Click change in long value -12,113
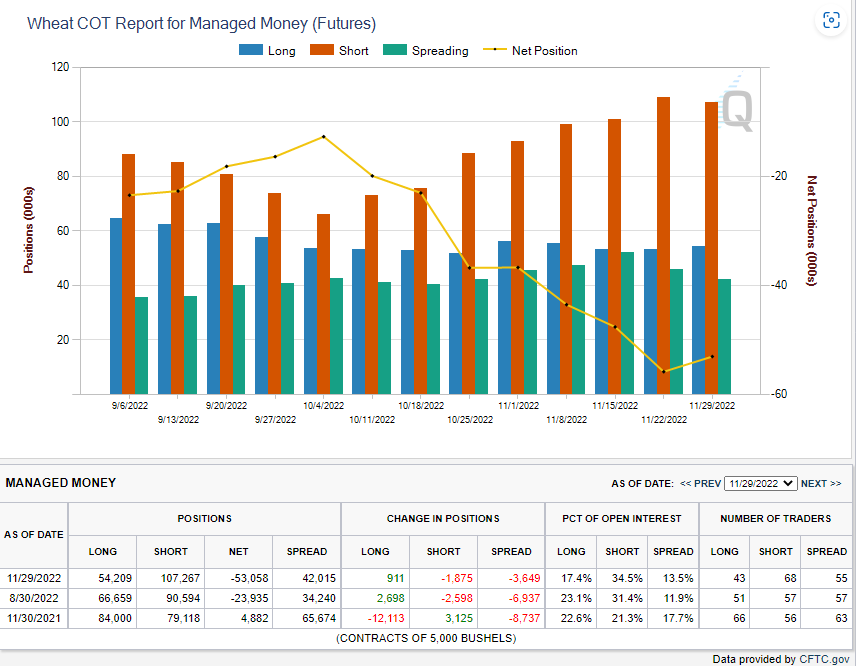Image resolution: width=856 pixels, height=666 pixels. pyautogui.click(x=386, y=619)
